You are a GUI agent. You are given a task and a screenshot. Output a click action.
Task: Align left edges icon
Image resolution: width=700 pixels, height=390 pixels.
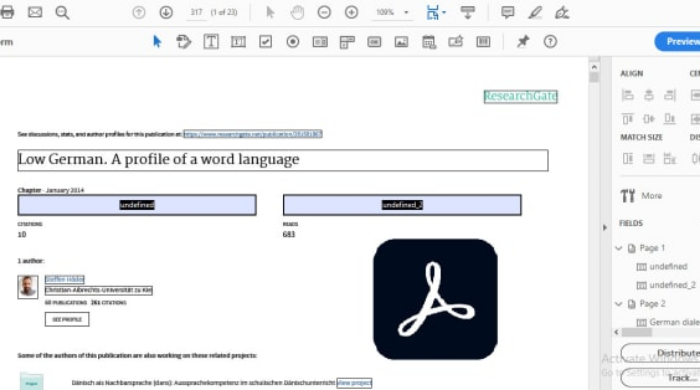[628, 95]
